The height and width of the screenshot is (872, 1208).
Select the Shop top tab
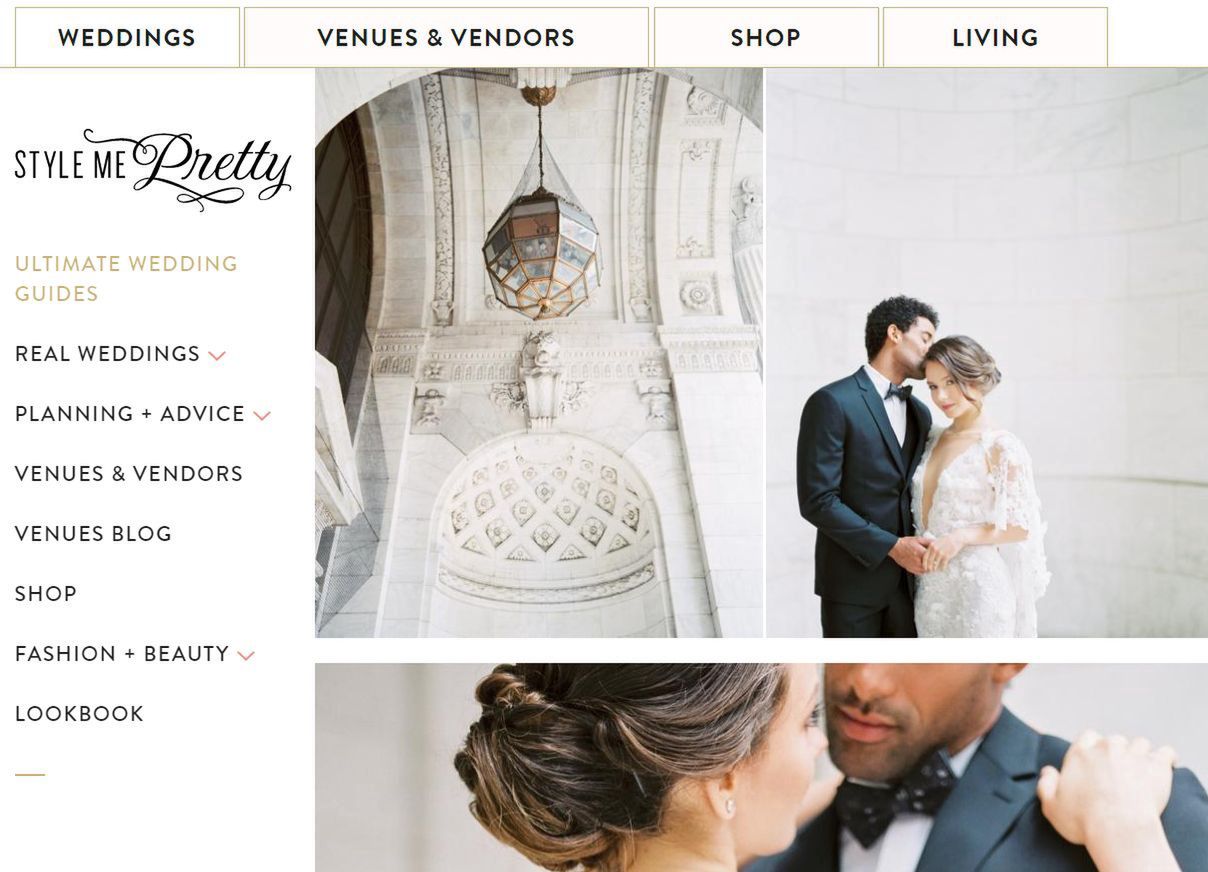coord(766,38)
